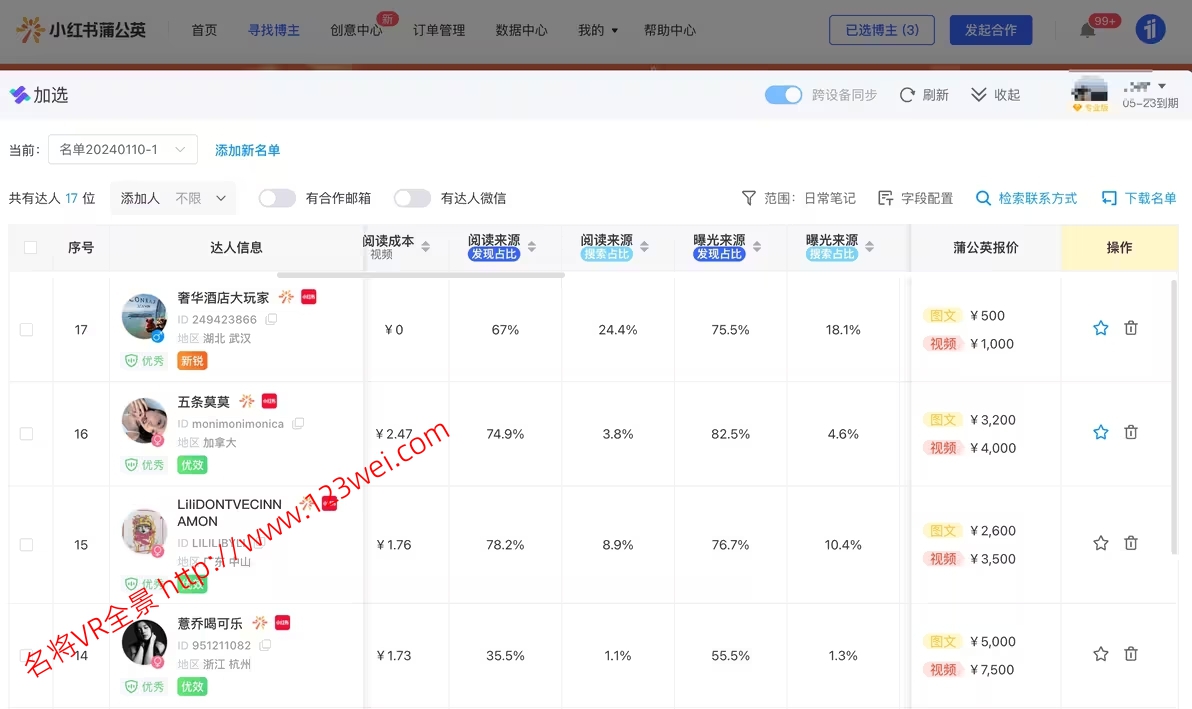This screenshot has width=1192, height=709.
Task: Collapse the panel with 收起
Action: tap(994, 94)
